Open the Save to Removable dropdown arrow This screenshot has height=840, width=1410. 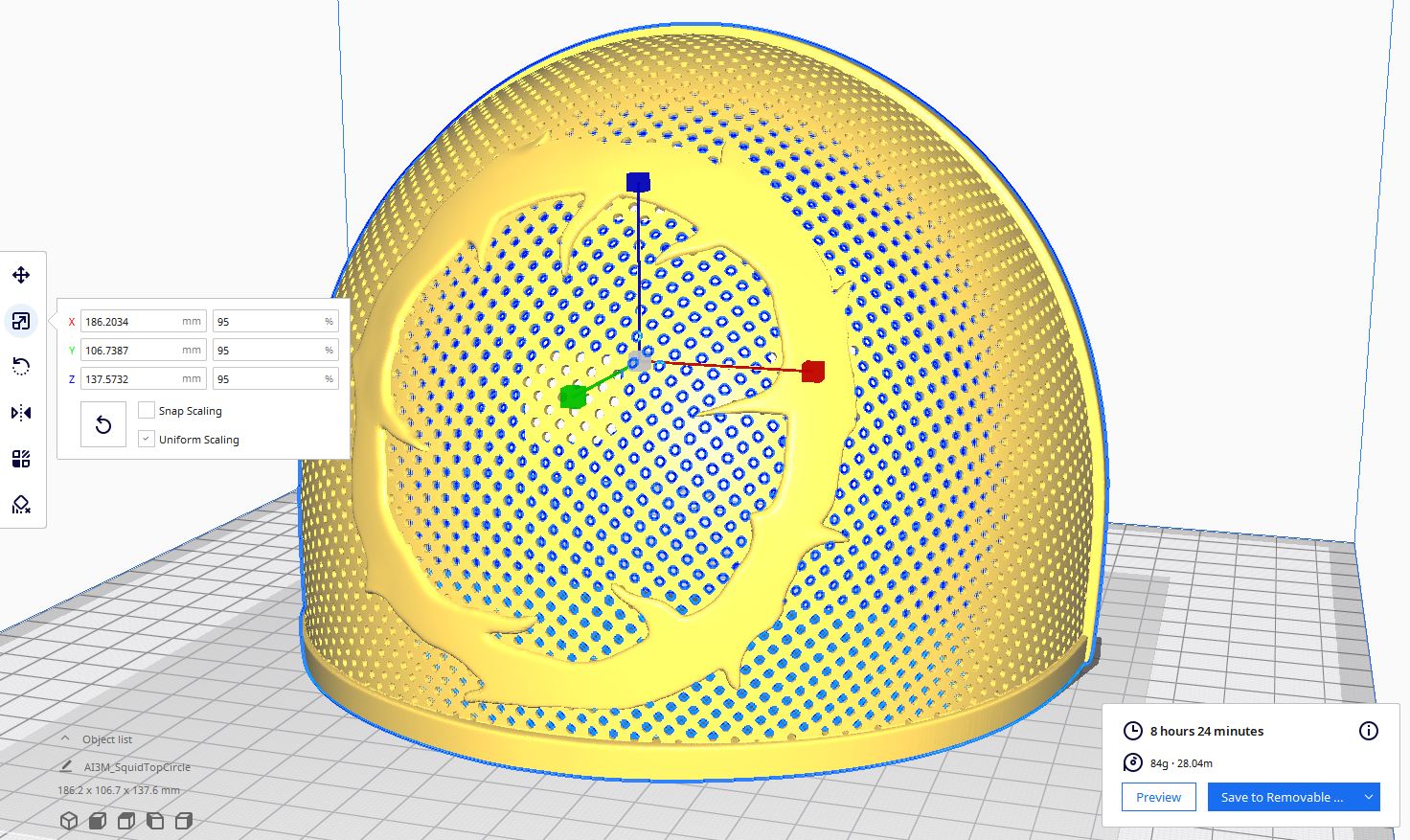click(x=1369, y=797)
